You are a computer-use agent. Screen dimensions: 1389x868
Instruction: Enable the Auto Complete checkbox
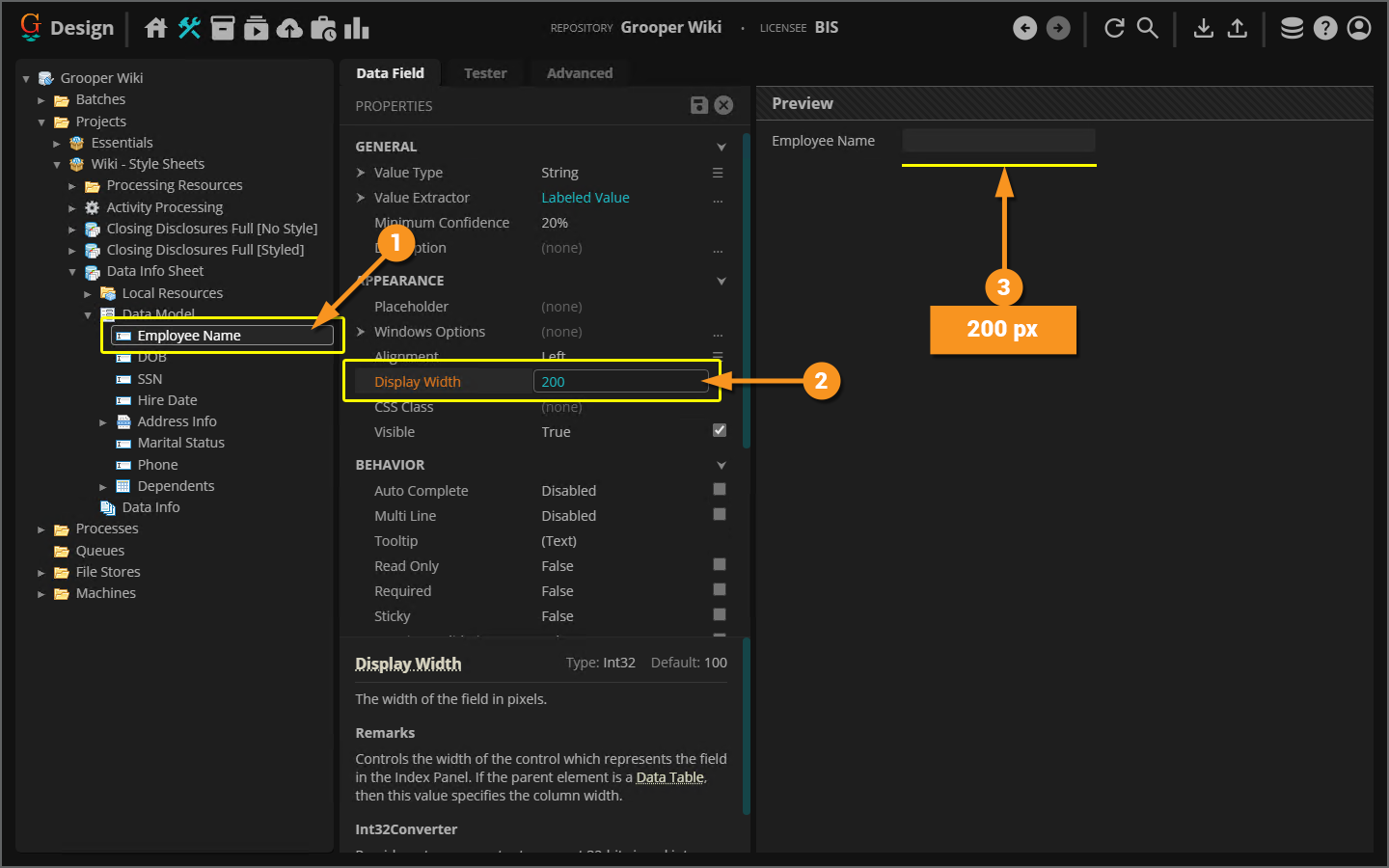point(719,490)
